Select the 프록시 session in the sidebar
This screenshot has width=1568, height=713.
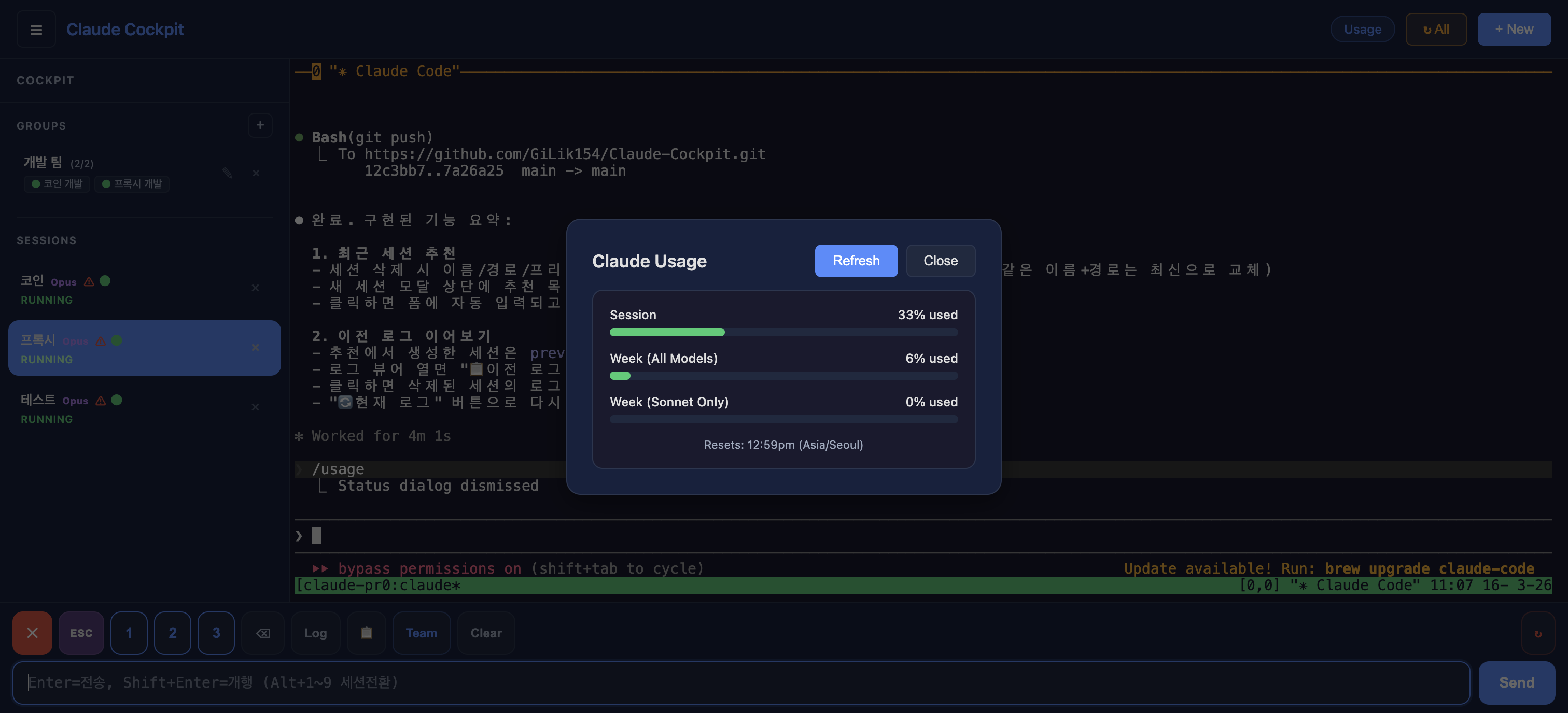tap(144, 348)
